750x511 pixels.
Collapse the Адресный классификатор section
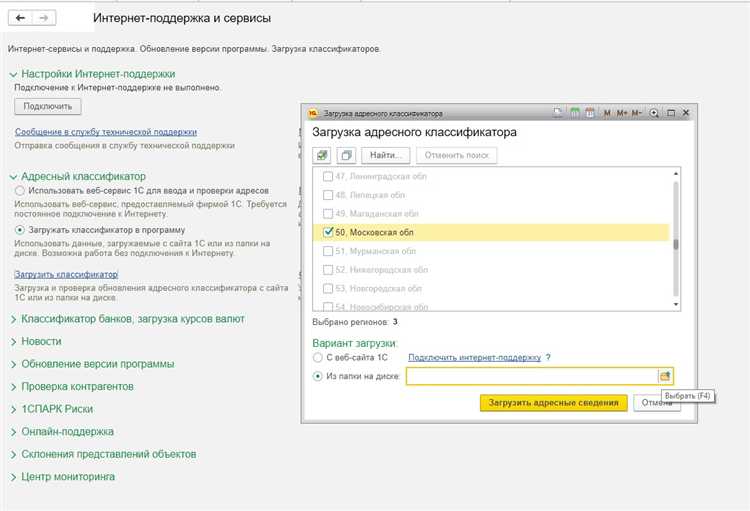coord(13,177)
